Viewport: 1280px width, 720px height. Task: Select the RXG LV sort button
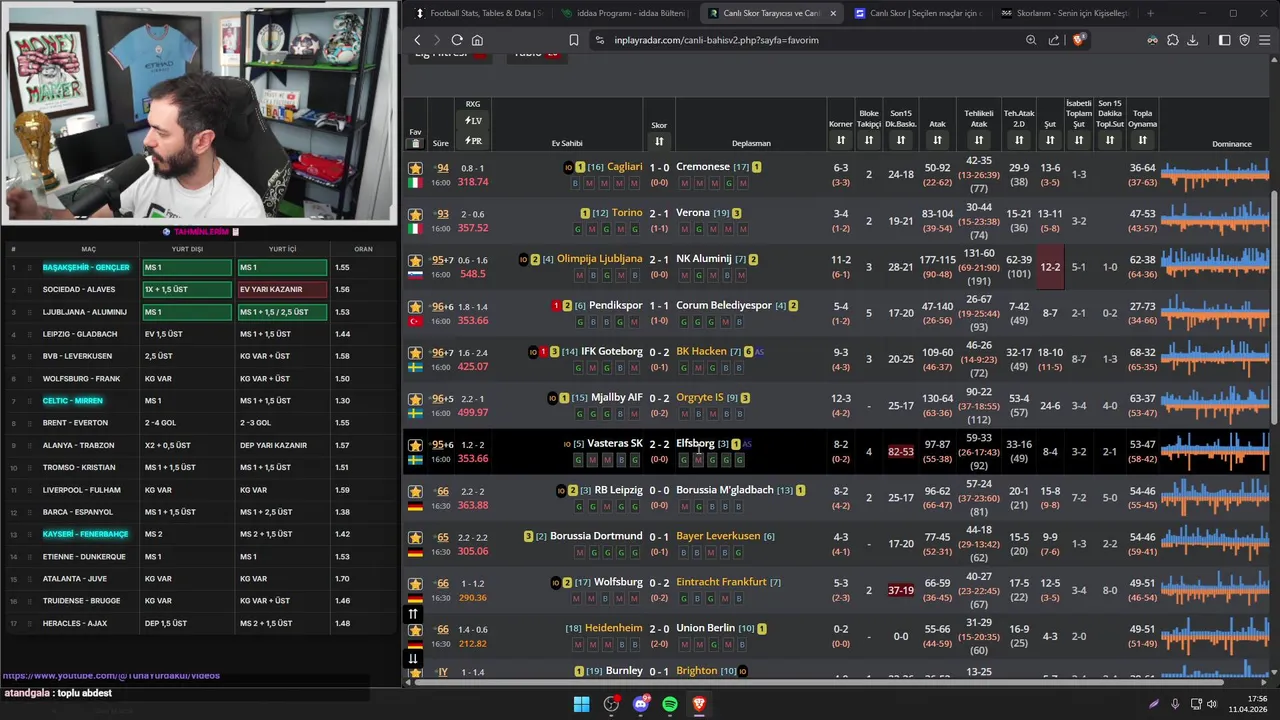[473, 121]
